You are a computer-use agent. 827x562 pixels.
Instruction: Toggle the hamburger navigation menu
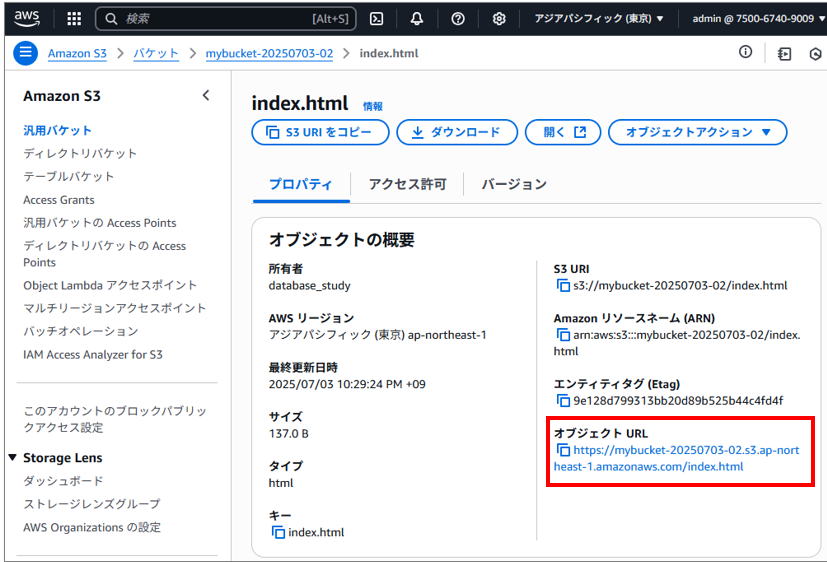[x=25, y=53]
